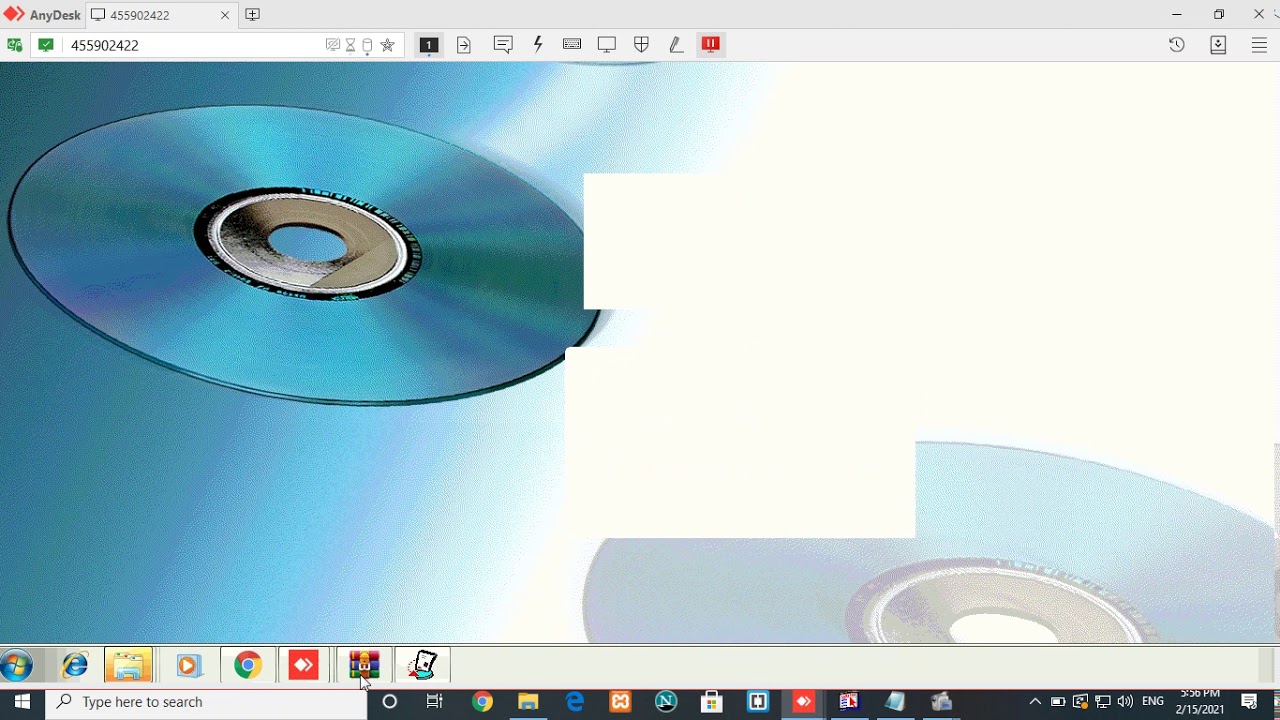
Task: Open remote Windows 7 Start orb
Action: 17,665
